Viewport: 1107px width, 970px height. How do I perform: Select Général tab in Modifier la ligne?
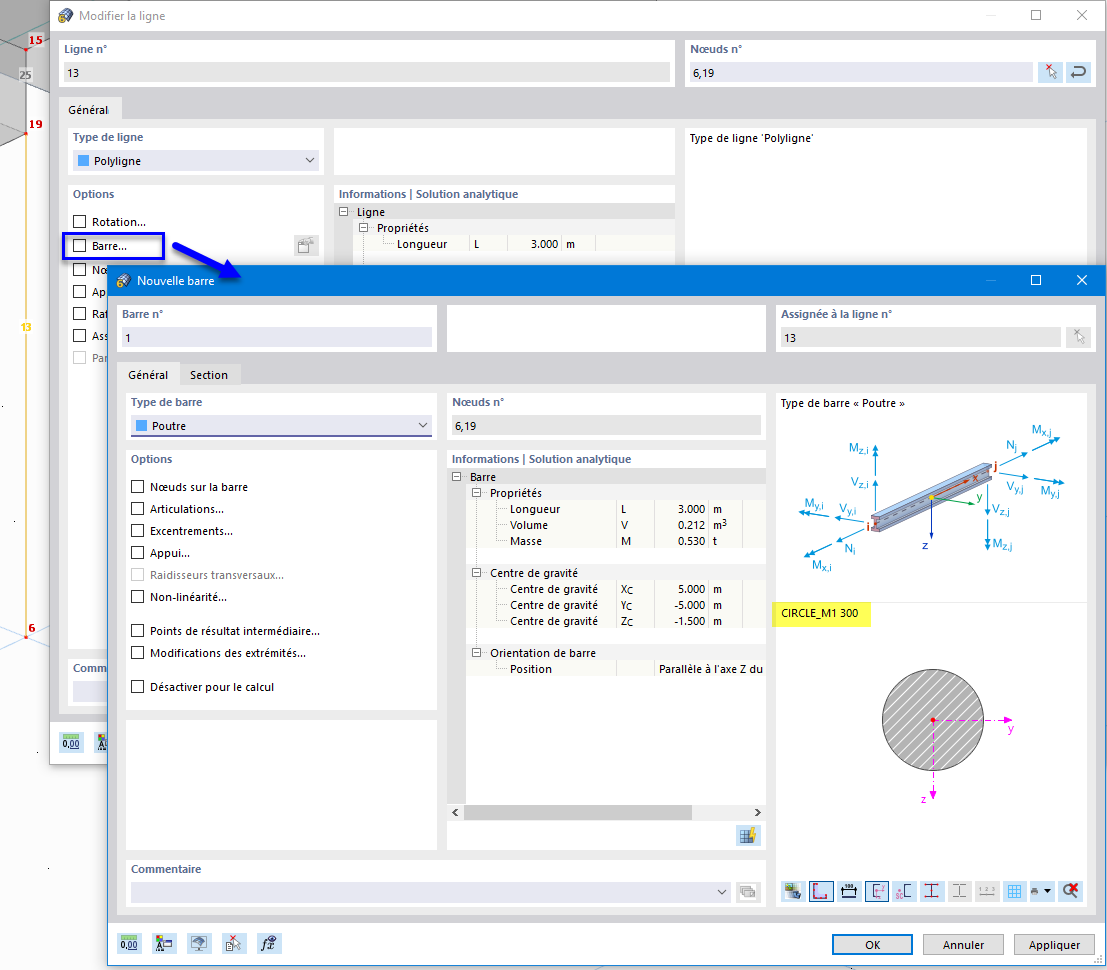pyautogui.click(x=88, y=109)
